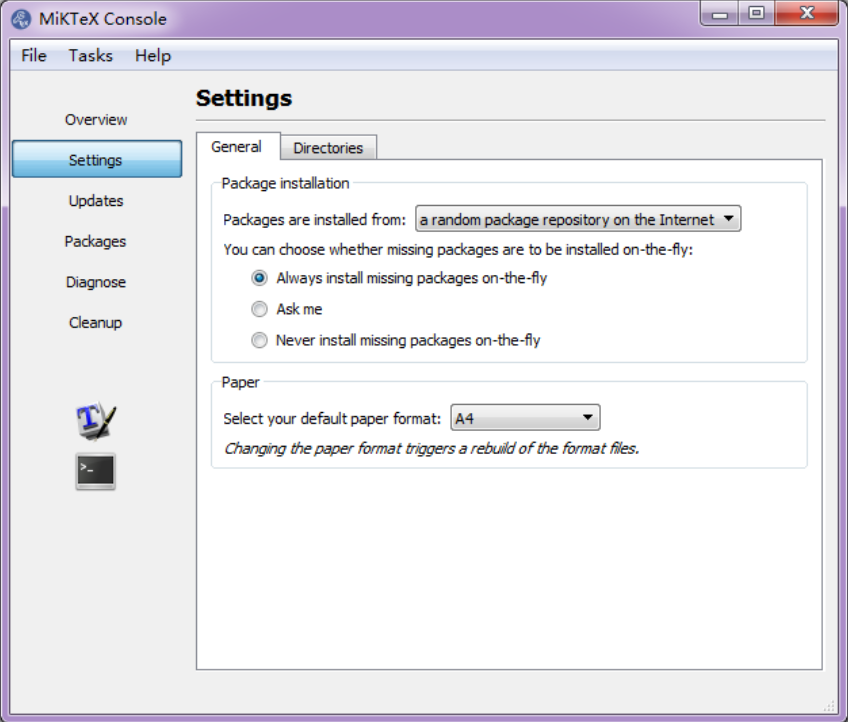
Task: Click the MiKTeX Console title bar icon
Action: pos(22,19)
